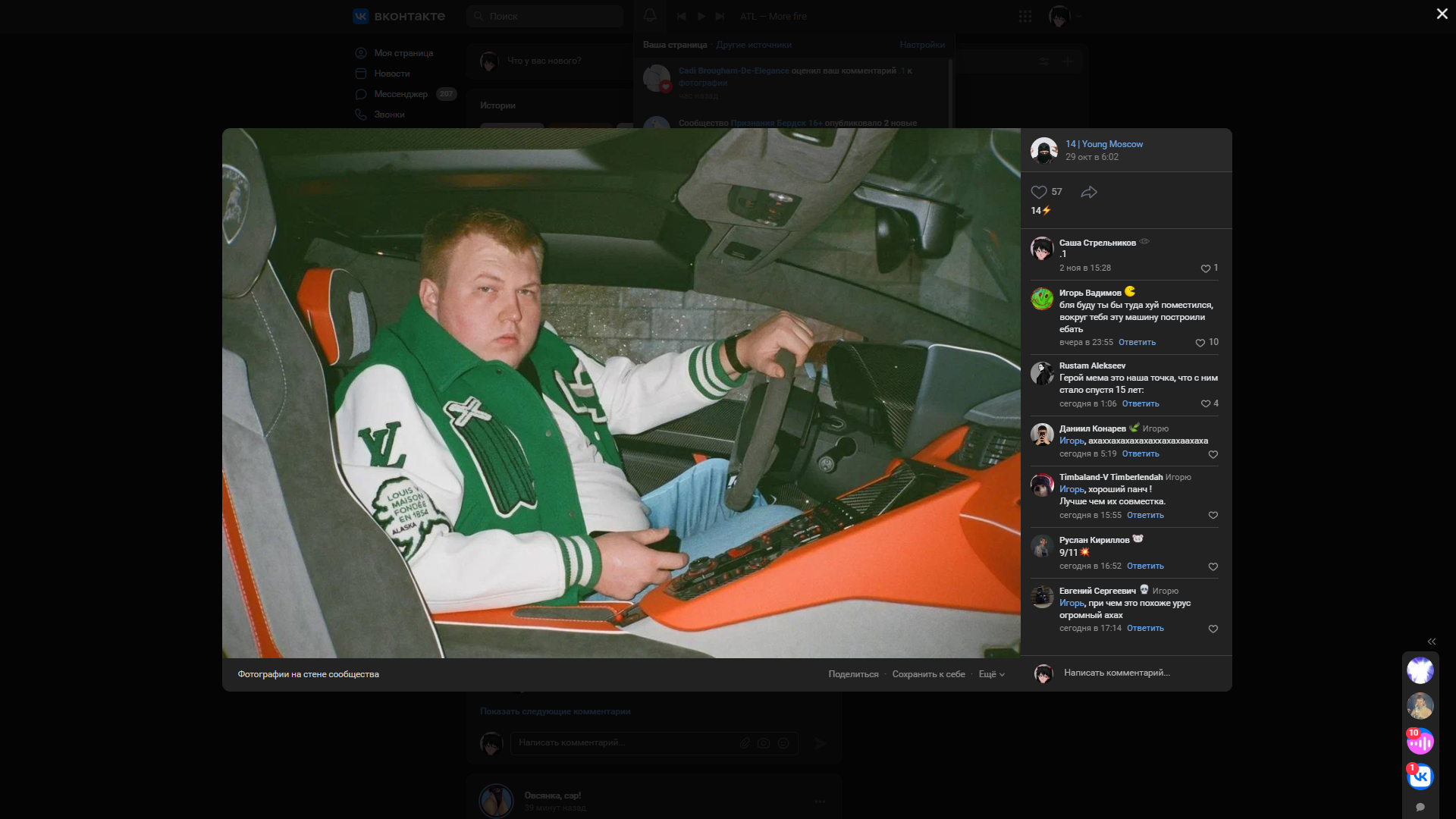Attach a file with the paperclip icon
The height and width of the screenshot is (819, 1456).
[745, 743]
